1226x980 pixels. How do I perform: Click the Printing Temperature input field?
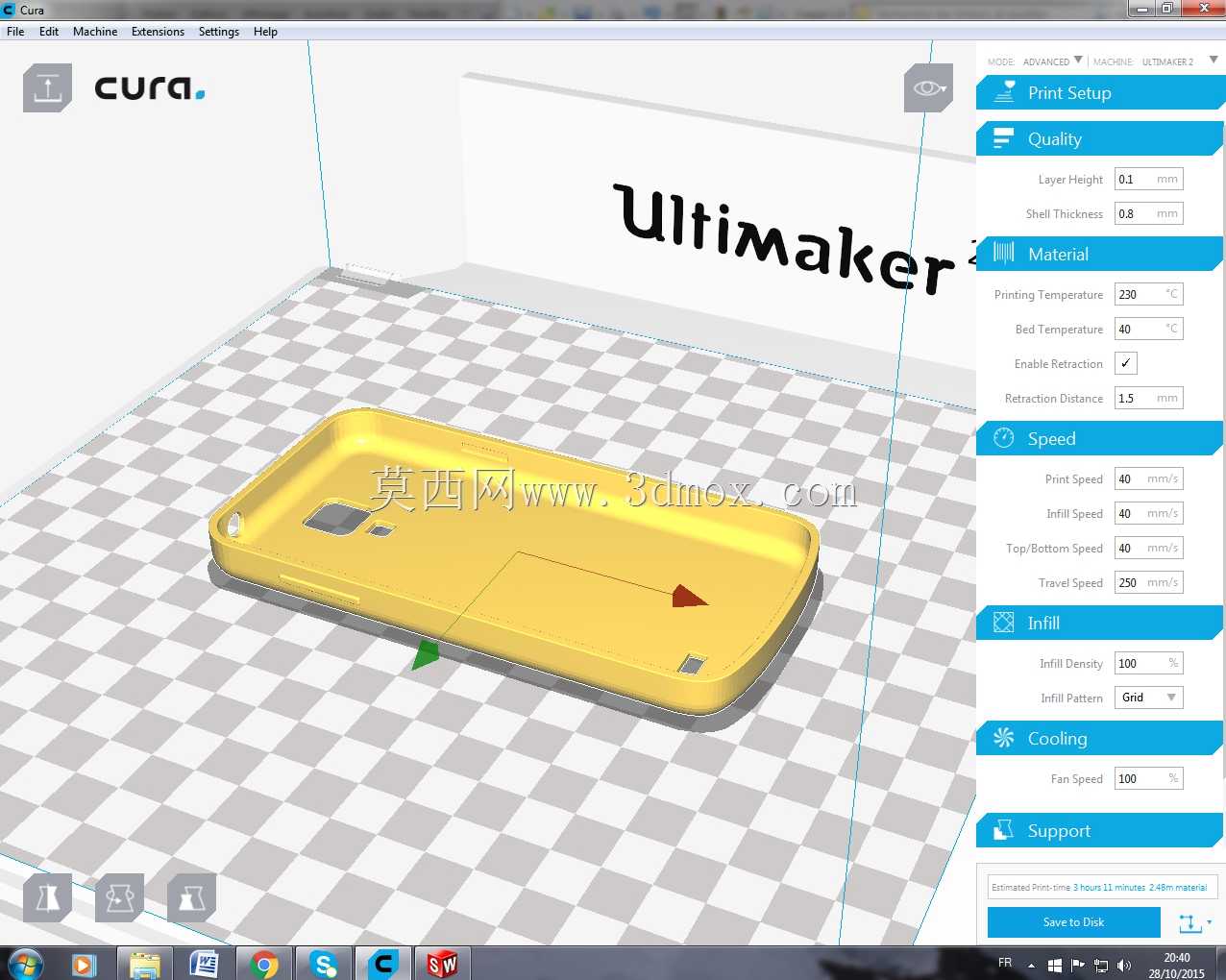coord(1148,294)
